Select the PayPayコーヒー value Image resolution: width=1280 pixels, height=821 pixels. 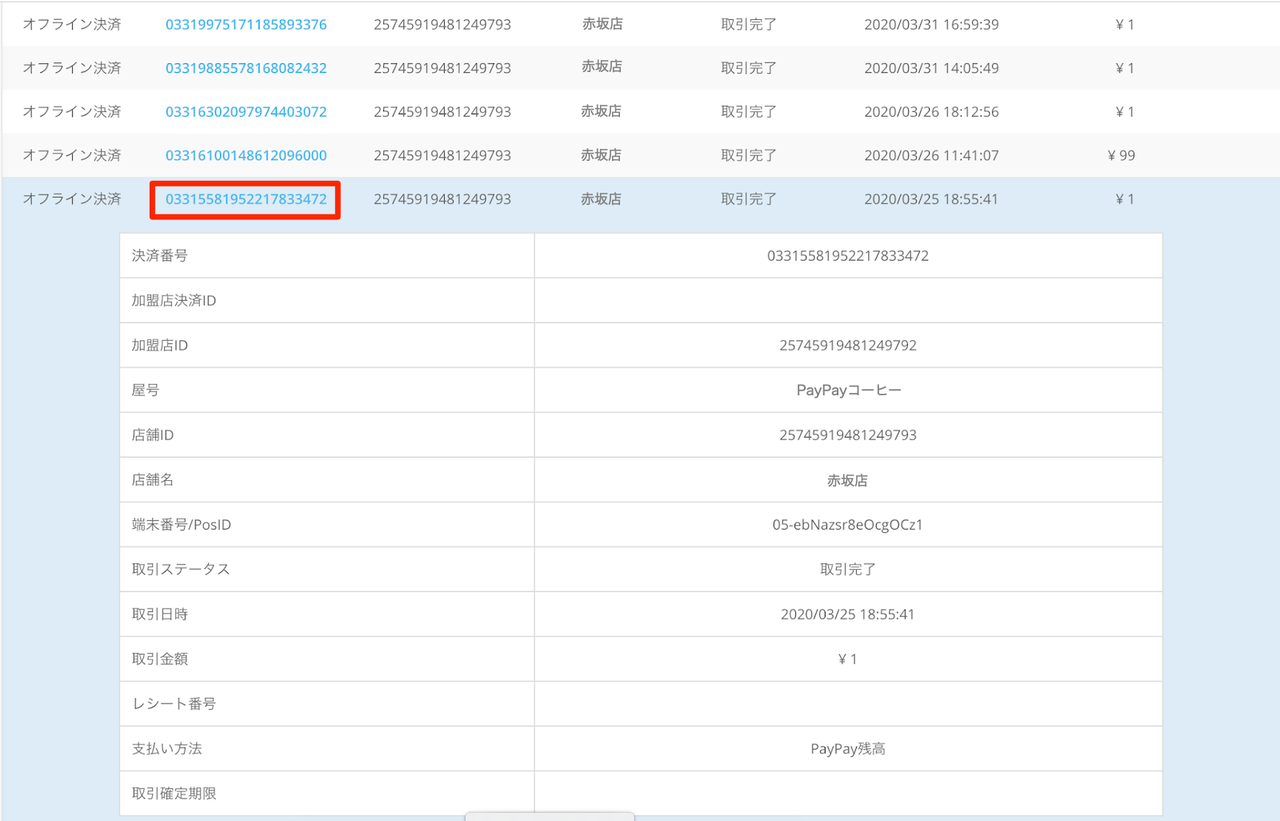[848, 390]
